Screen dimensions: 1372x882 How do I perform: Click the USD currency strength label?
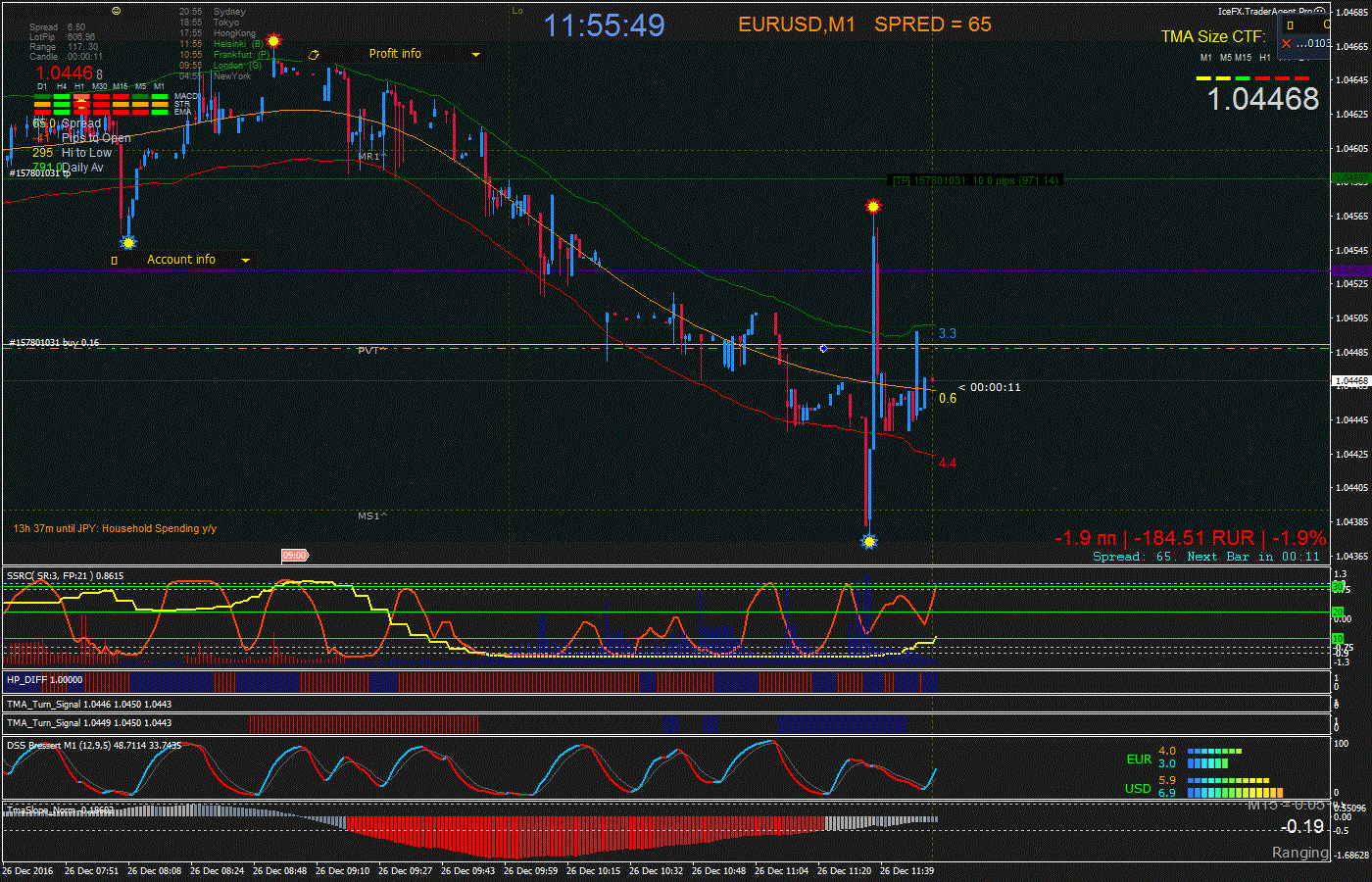[x=1138, y=788]
